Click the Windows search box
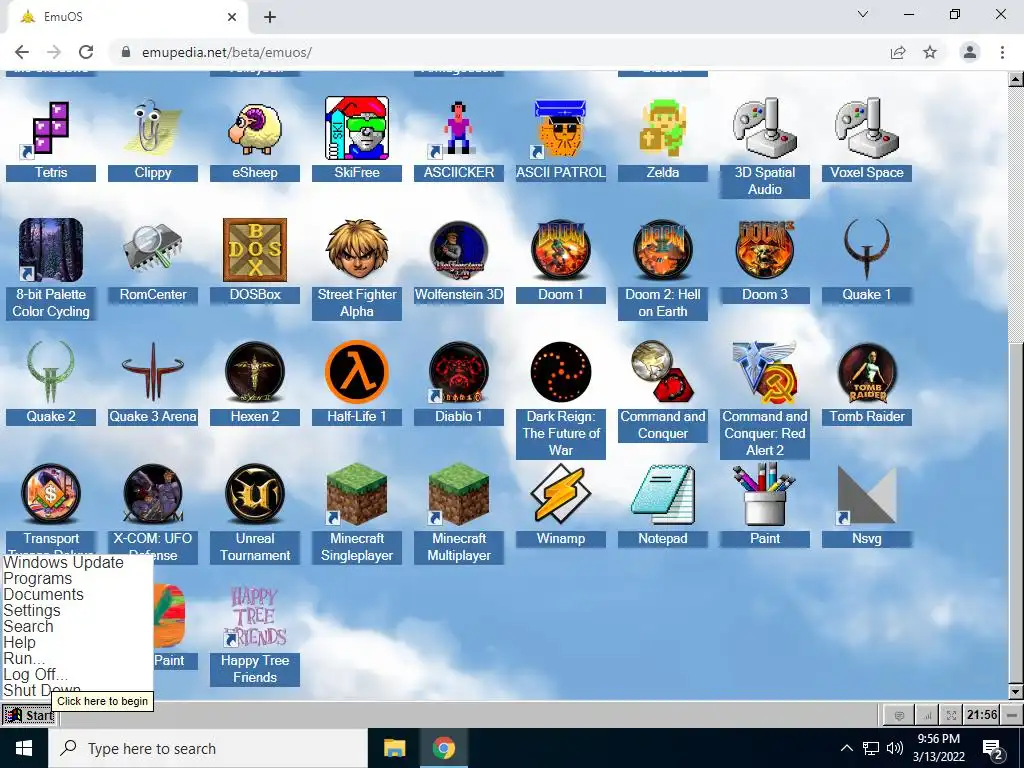 click(x=208, y=748)
